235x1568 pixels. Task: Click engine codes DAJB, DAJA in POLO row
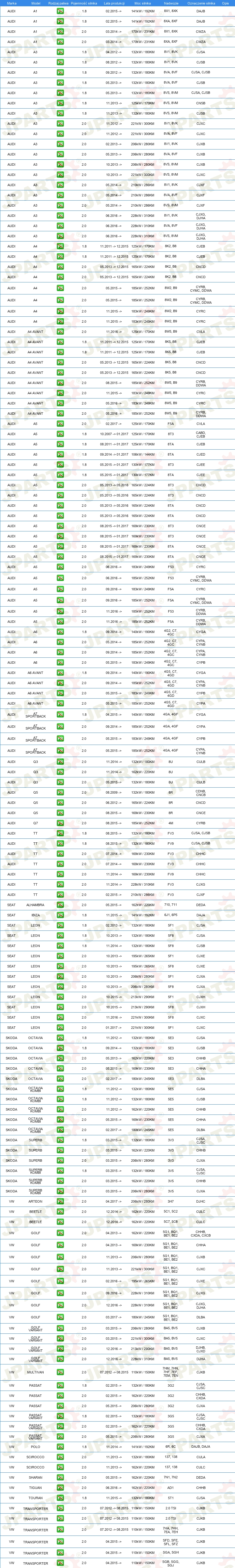(201, 1447)
